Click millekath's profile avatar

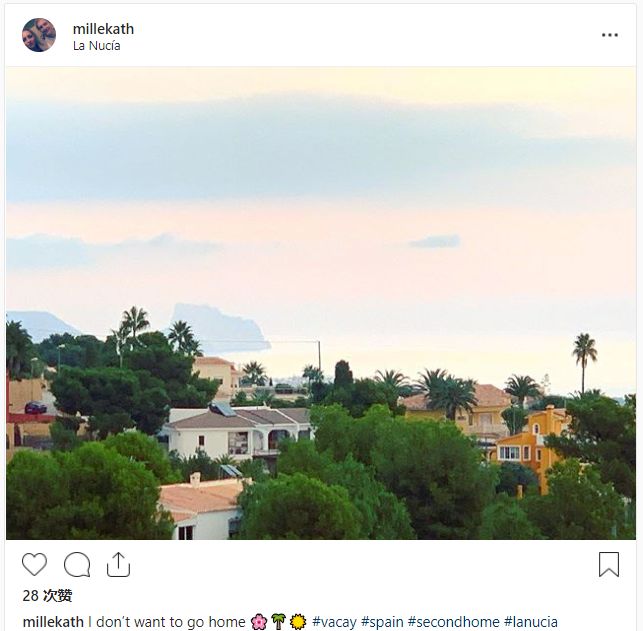(x=39, y=35)
